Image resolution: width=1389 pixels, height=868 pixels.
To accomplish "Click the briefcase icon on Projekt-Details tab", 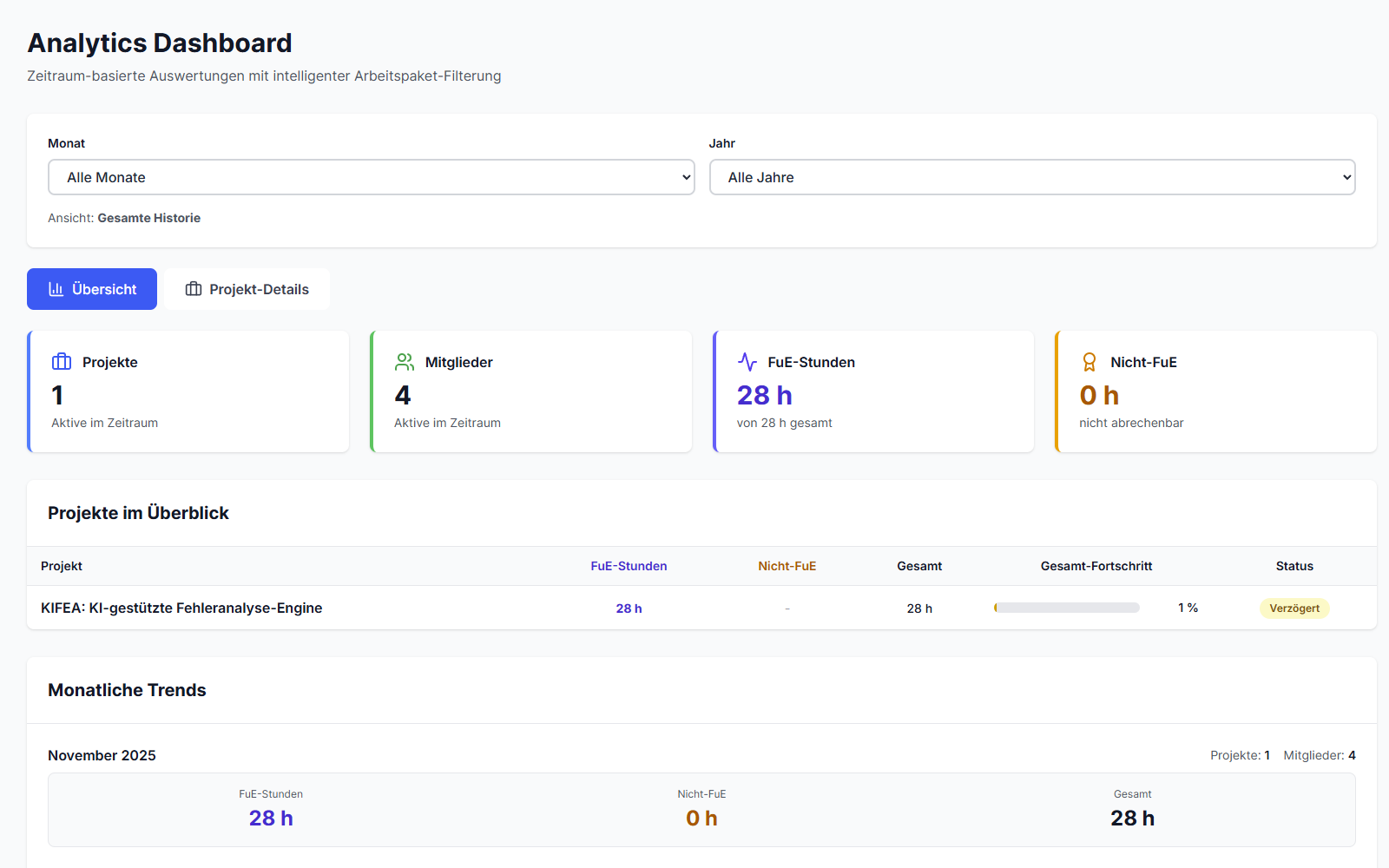I will coord(194,288).
